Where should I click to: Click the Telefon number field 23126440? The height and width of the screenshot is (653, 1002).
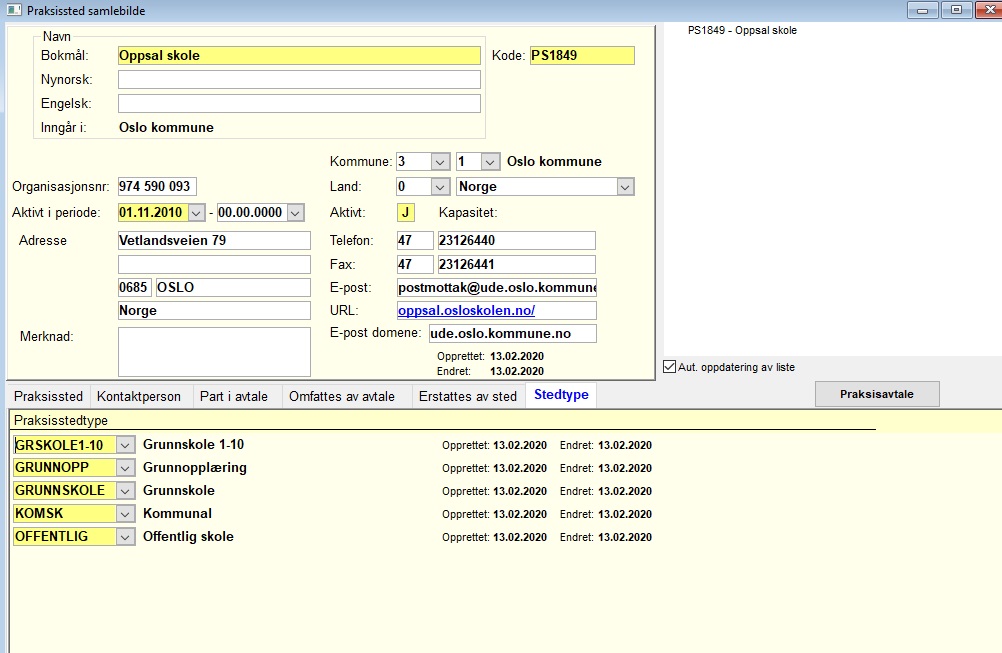[516, 241]
